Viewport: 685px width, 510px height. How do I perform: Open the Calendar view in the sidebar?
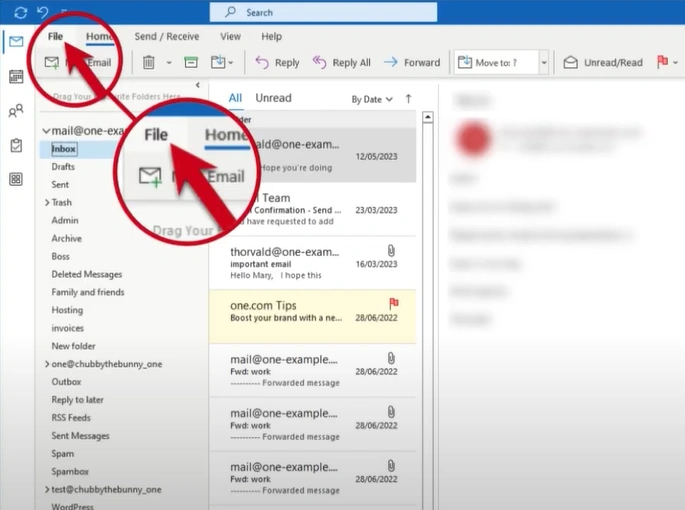[x=16, y=76]
